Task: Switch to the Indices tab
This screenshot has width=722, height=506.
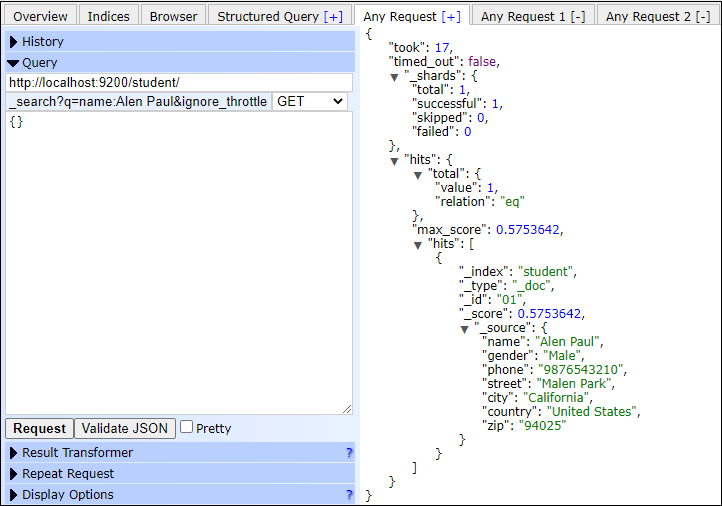Action: (x=109, y=16)
